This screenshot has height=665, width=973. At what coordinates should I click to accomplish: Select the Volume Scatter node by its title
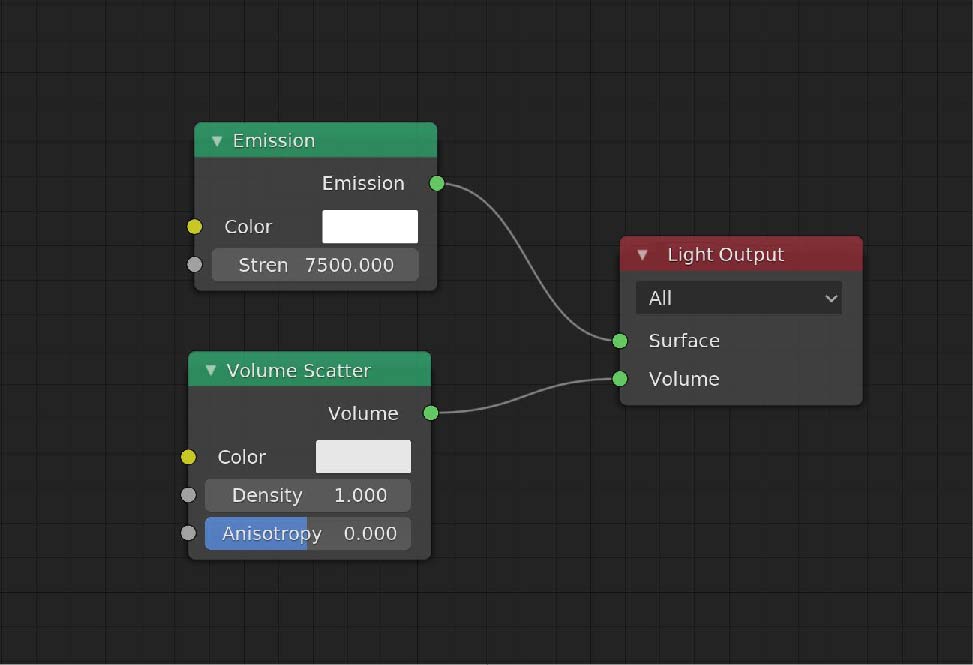(298, 371)
